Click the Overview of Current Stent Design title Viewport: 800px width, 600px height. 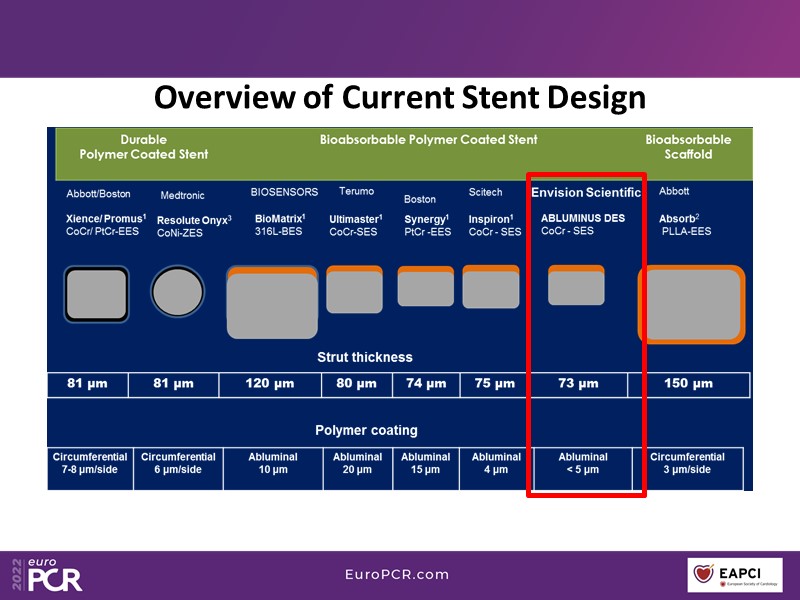coord(399,98)
